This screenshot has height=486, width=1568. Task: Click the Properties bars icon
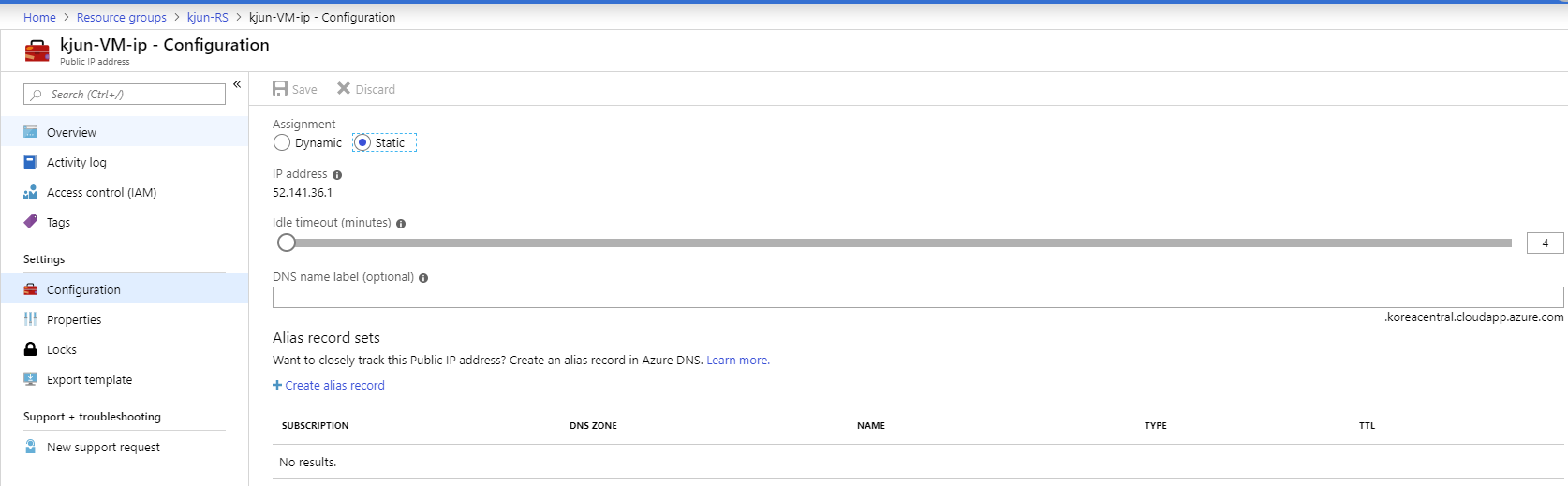(x=30, y=319)
